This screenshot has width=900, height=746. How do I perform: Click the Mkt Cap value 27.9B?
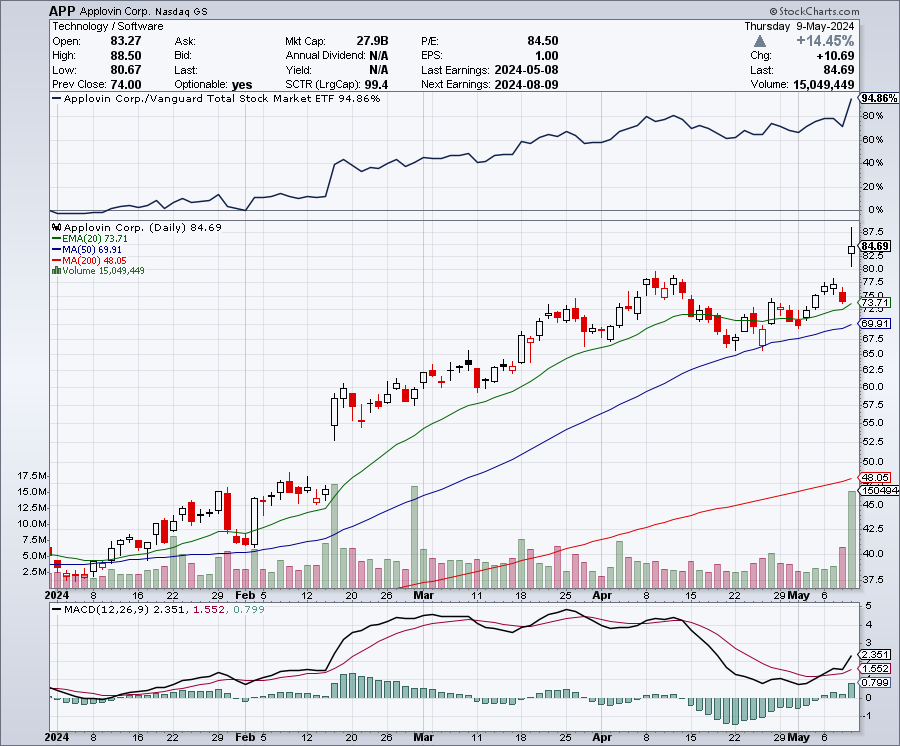[373, 41]
